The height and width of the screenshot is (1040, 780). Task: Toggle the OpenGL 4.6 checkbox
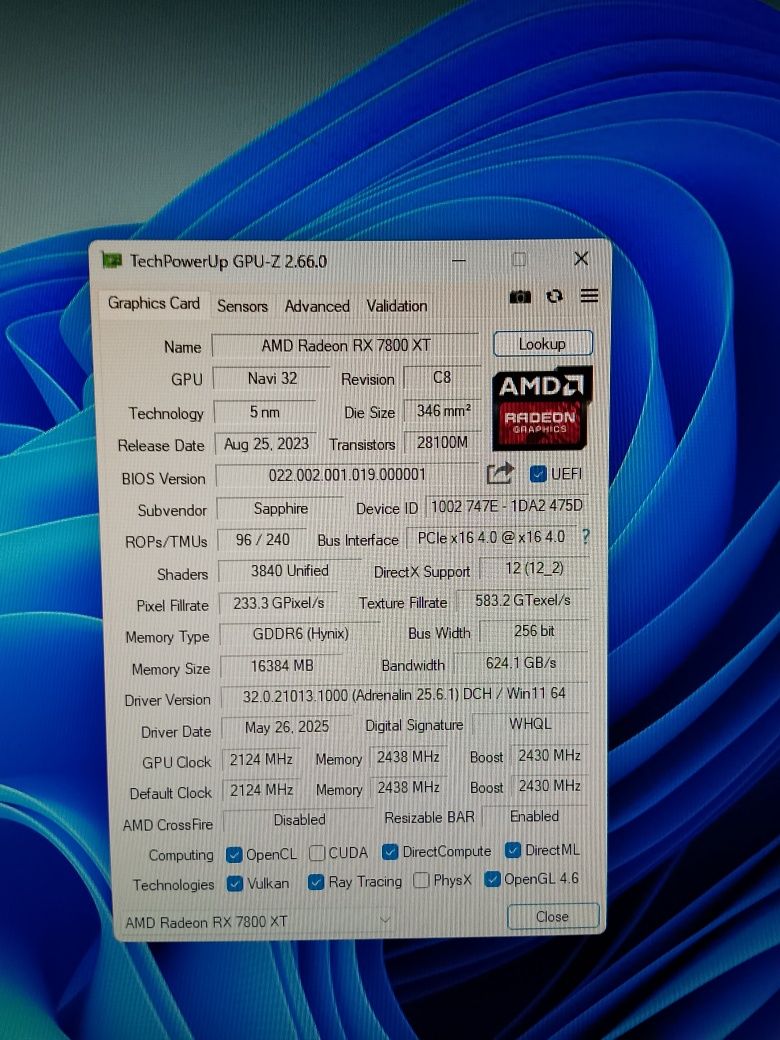pyautogui.click(x=492, y=879)
